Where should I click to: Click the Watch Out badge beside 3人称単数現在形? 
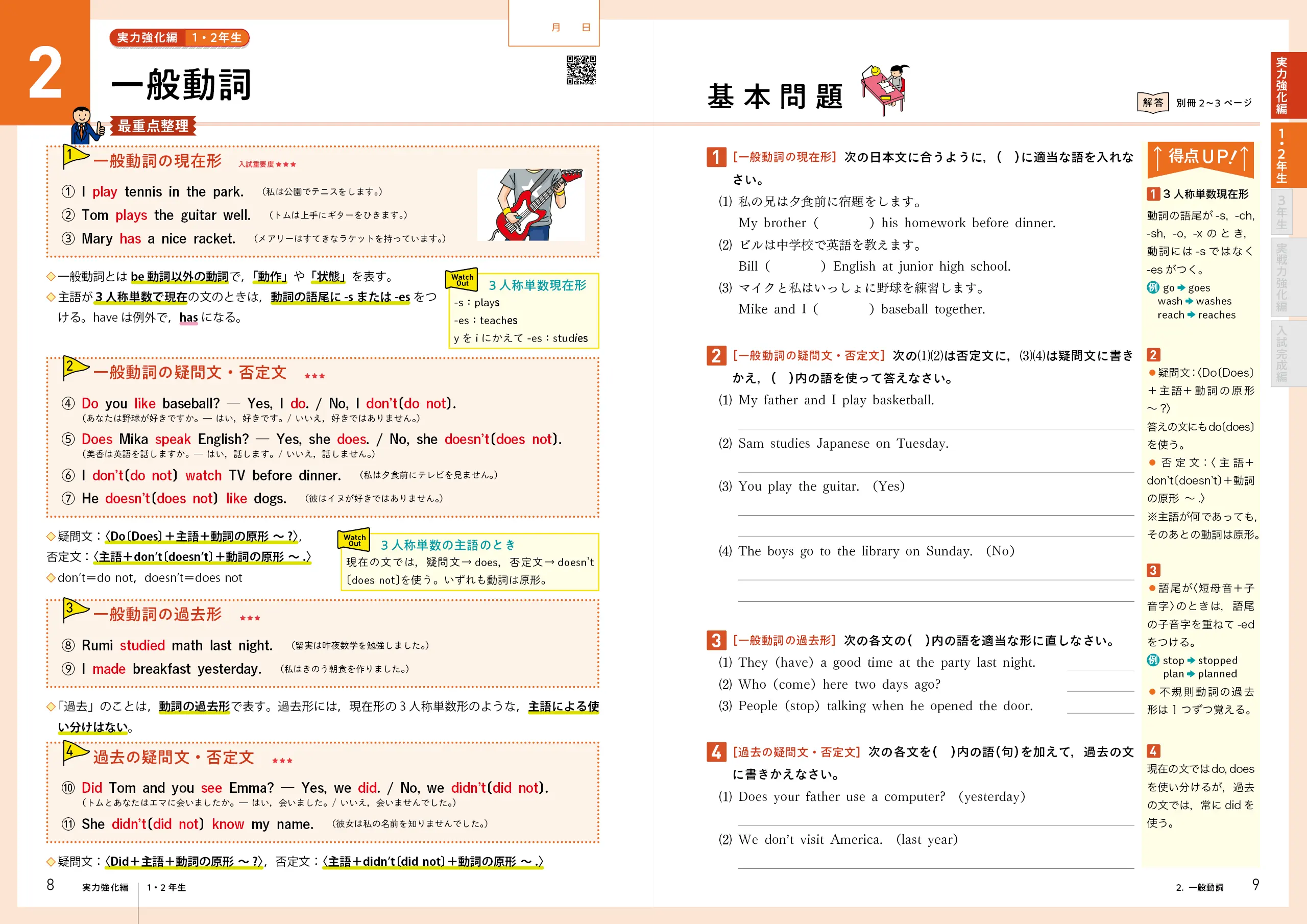coord(462,280)
